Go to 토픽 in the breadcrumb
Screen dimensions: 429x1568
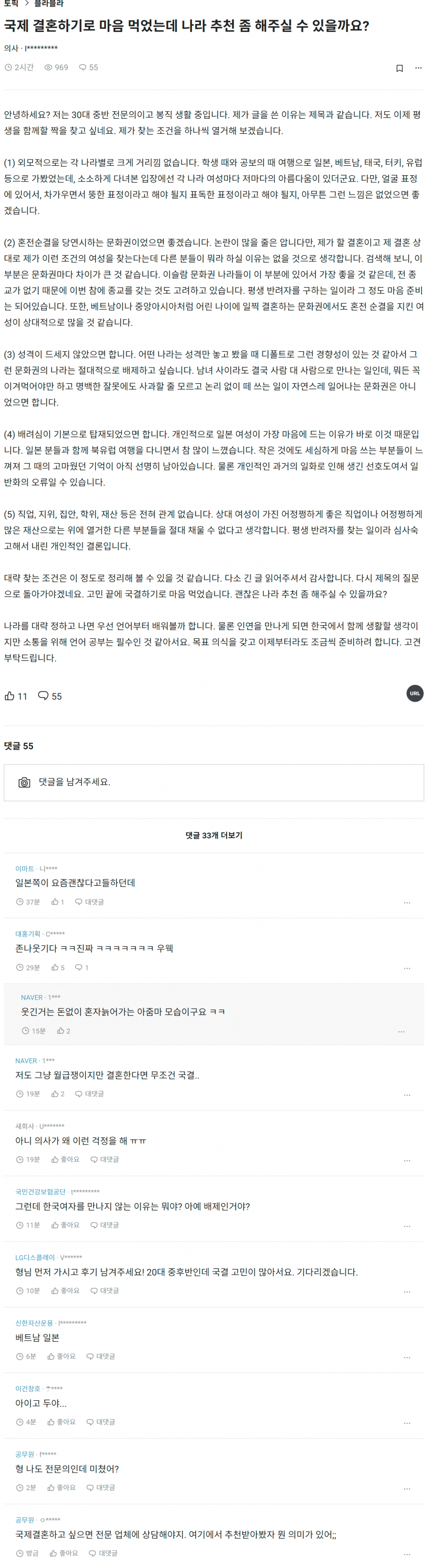(10, 4)
